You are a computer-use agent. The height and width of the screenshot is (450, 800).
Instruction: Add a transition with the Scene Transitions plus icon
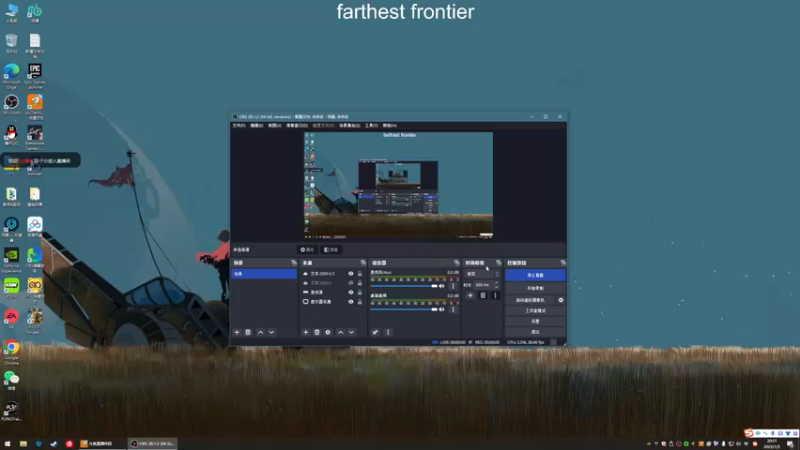(x=470, y=295)
